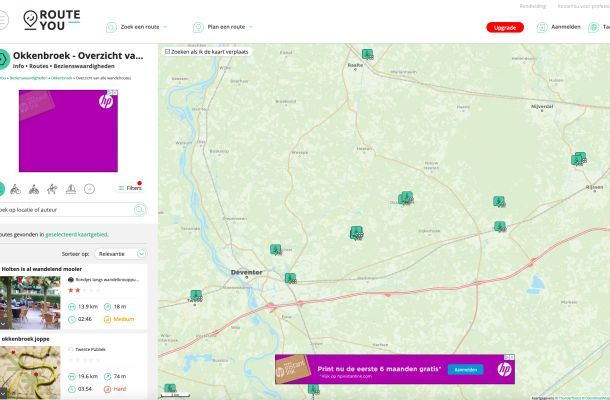Open the Filters panel
The width and height of the screenshot is (610, 400).
click(129, 188)
